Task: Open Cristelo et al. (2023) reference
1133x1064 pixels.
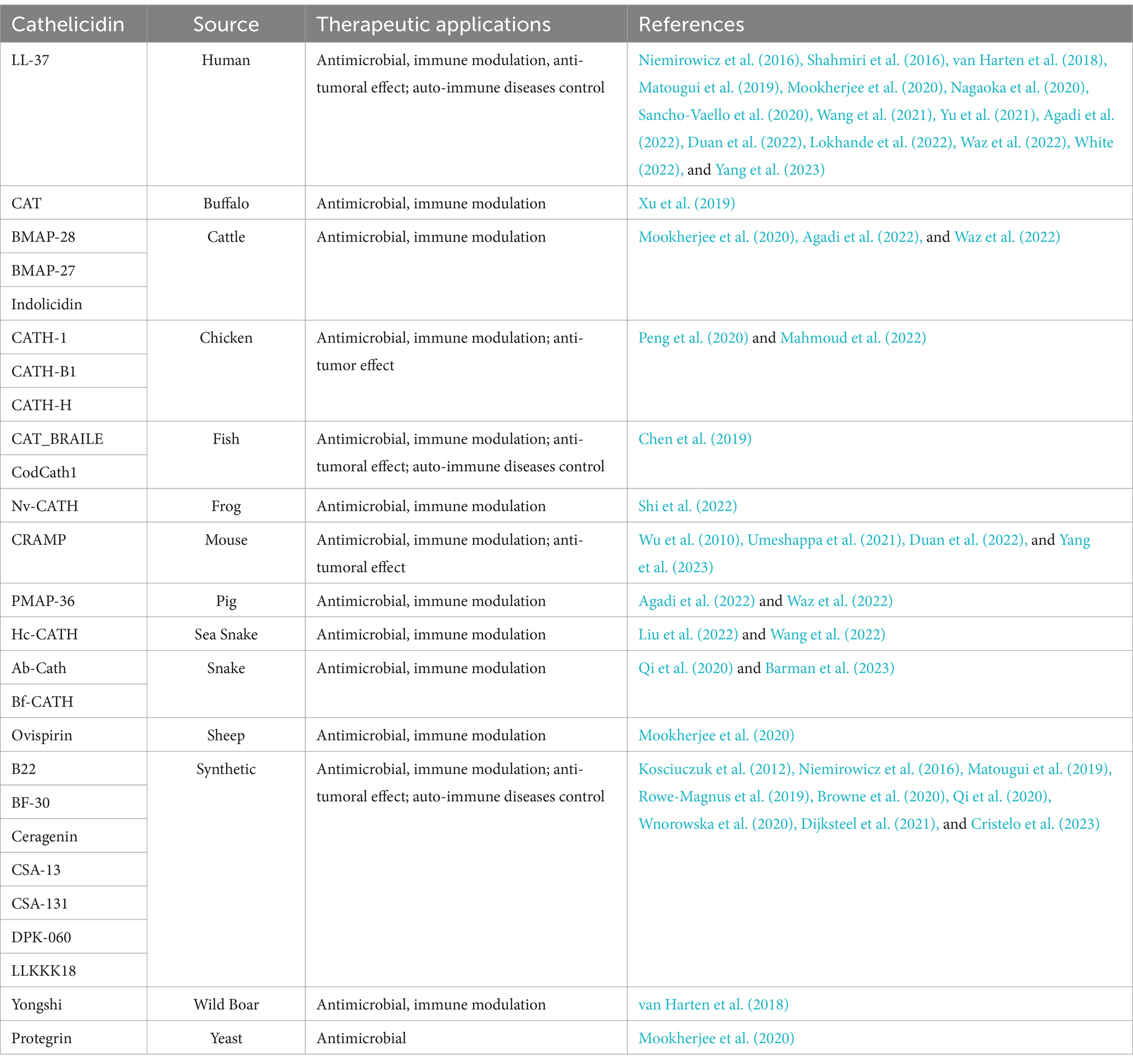Action: click(1035, 823)
